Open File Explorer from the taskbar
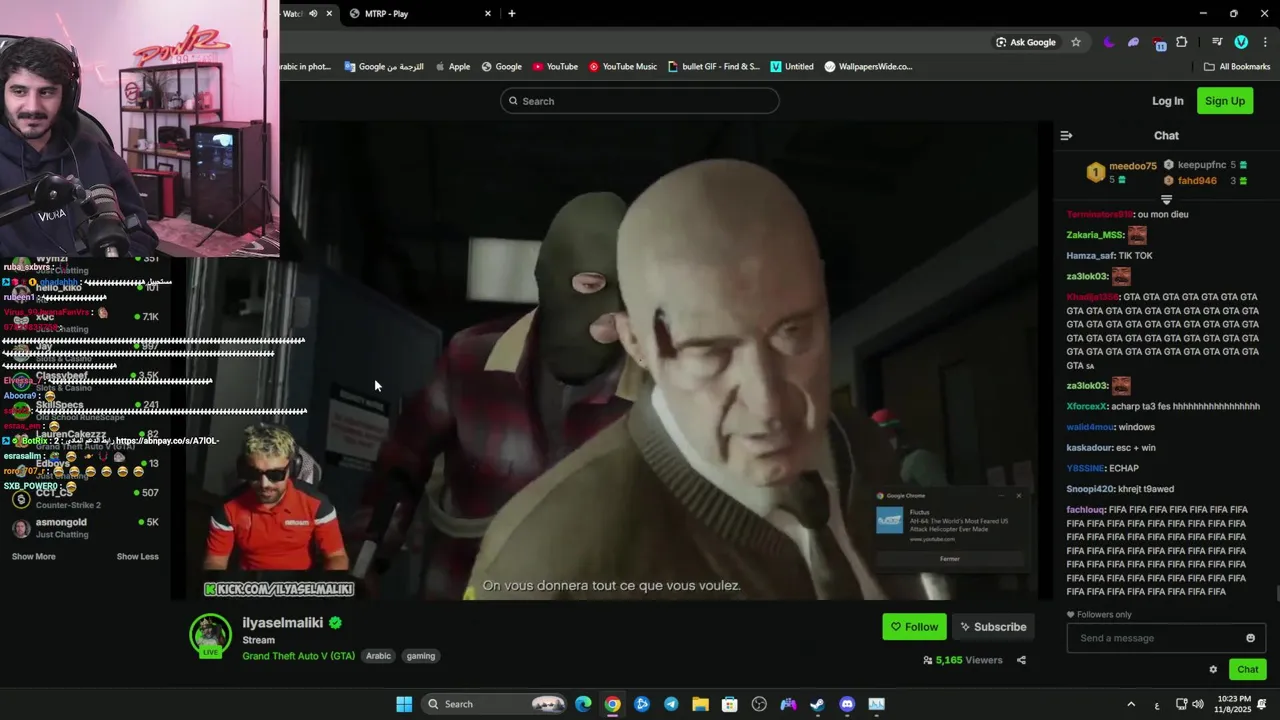 [700, 704]
